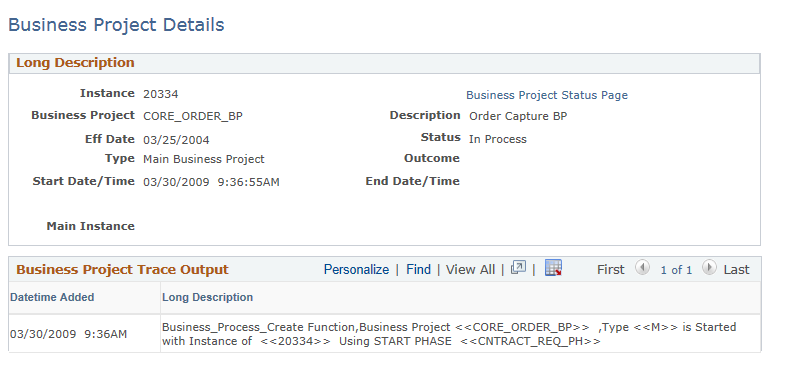
Task: Click the Outcome label
Action: 432,158
